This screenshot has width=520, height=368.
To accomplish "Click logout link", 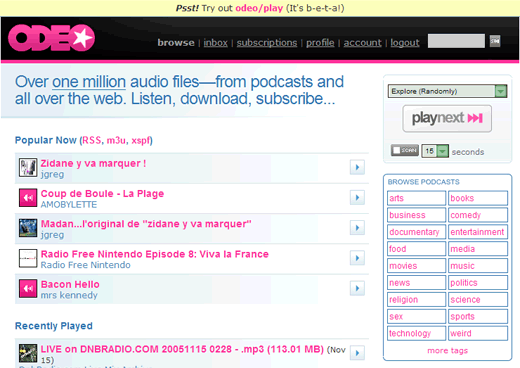I will pos(405,43).
